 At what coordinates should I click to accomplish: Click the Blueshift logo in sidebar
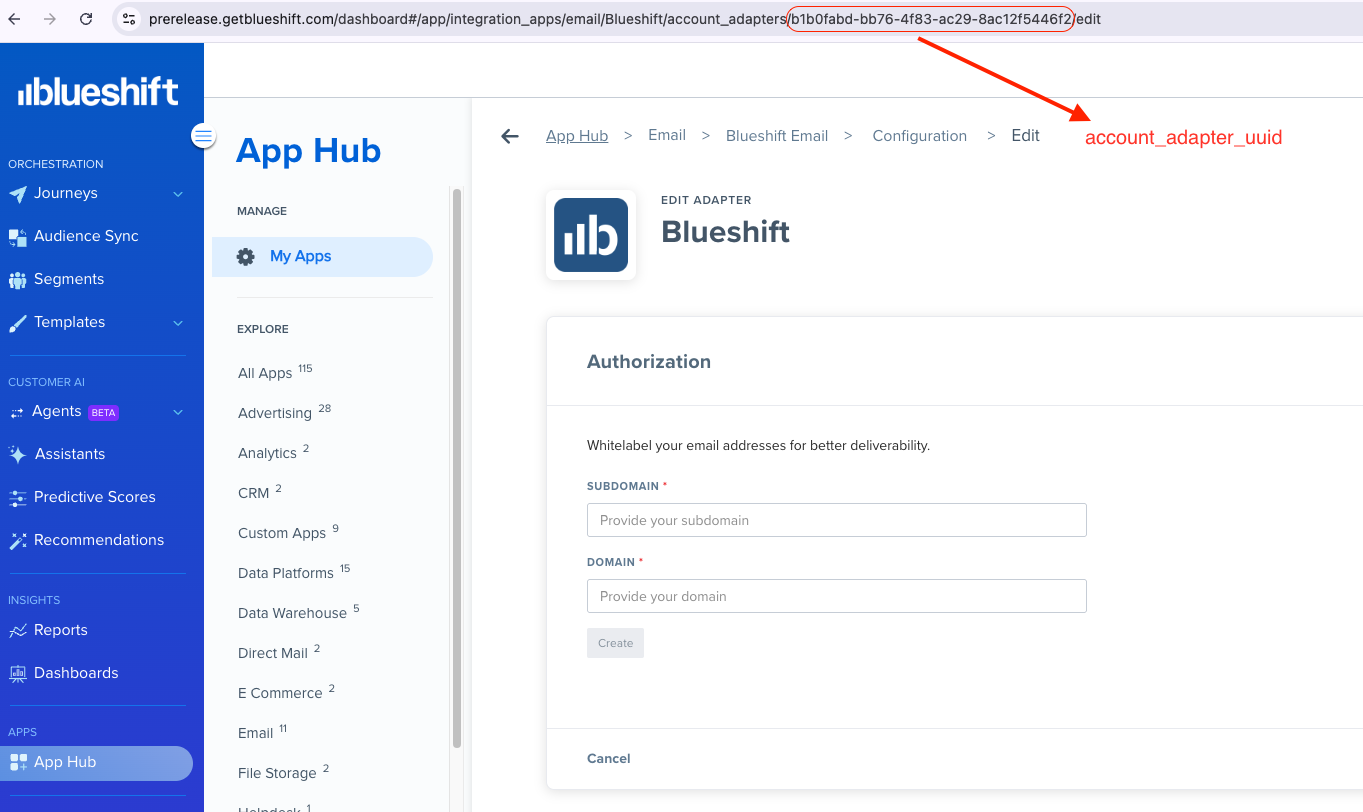click(98, 92)
